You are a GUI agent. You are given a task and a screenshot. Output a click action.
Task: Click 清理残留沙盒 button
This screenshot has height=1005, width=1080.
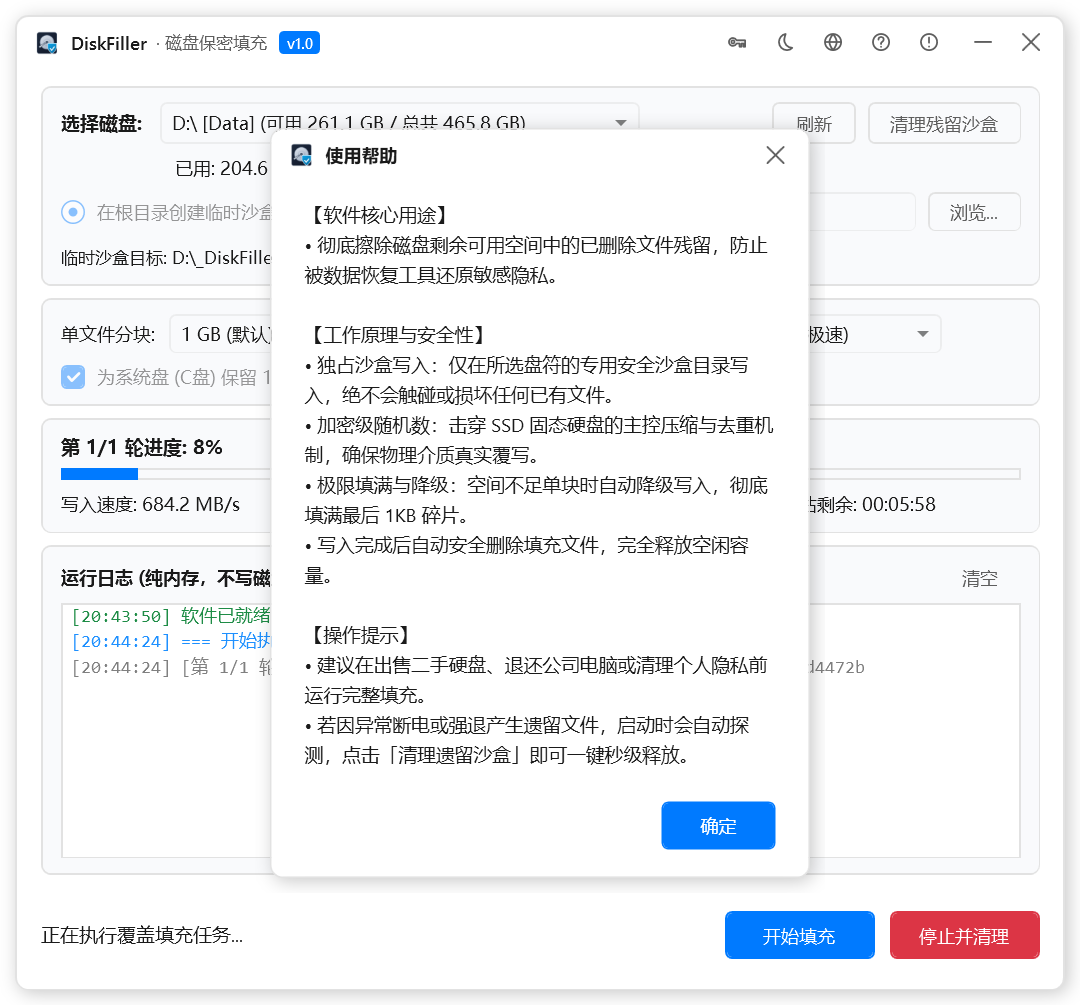pos(944,123)
